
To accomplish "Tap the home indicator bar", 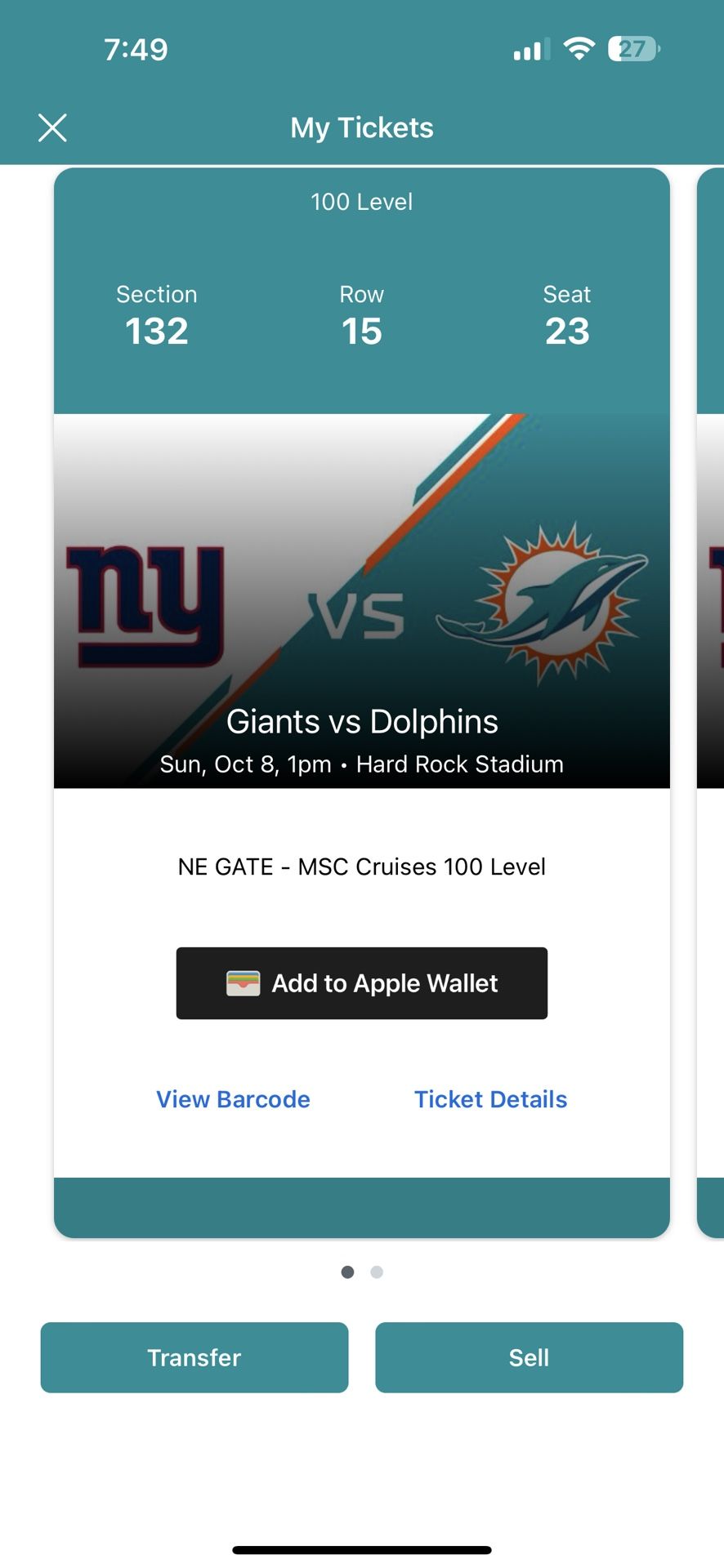I will [x=362, y=1549].
